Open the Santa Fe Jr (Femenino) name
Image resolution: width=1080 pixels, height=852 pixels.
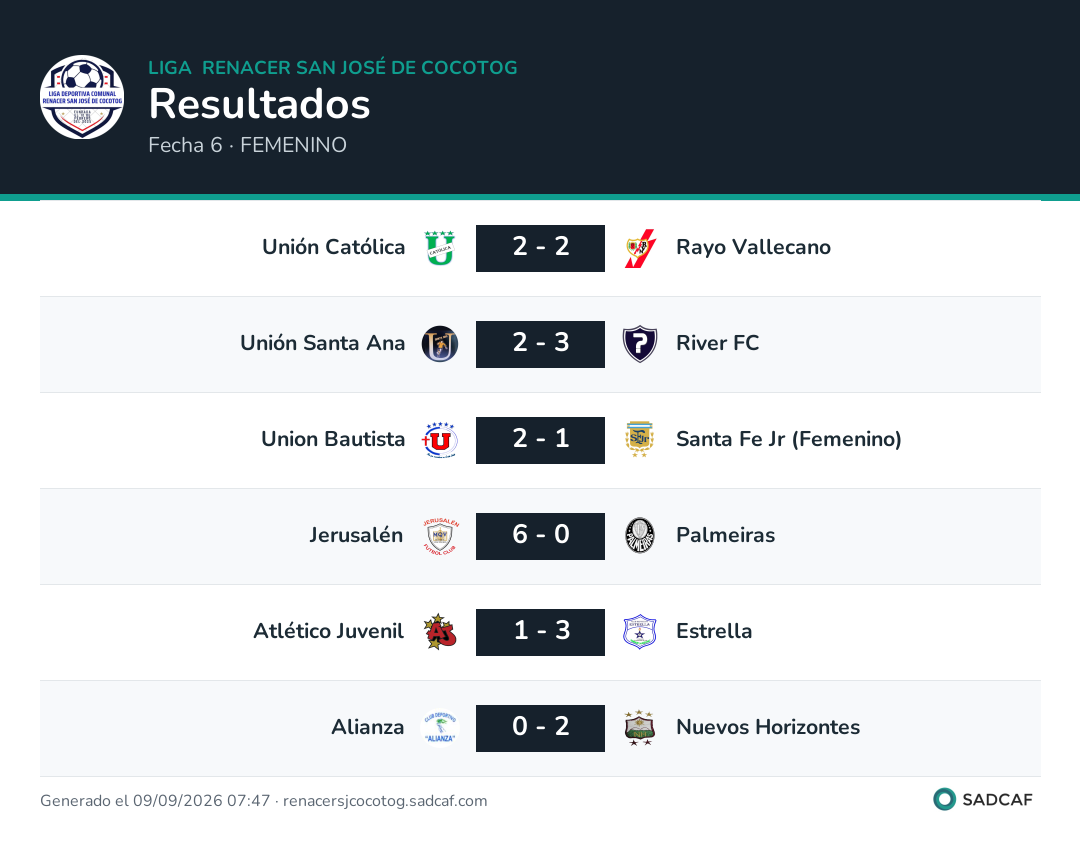[x=789, y=439]
